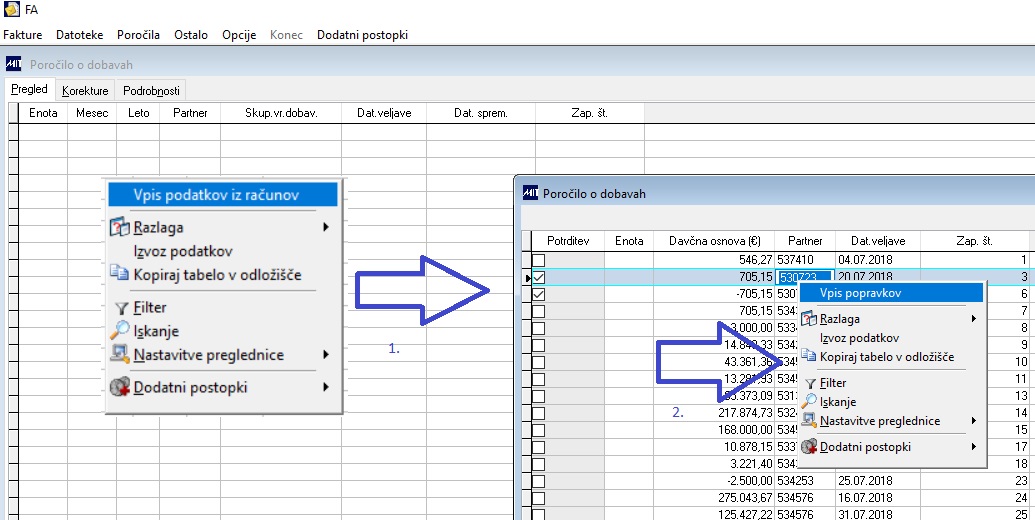Viewport: 1035px width, 520px height.
Task: Expand the Razlaga submenu arrow in left menu
Action: pos(325,227)
